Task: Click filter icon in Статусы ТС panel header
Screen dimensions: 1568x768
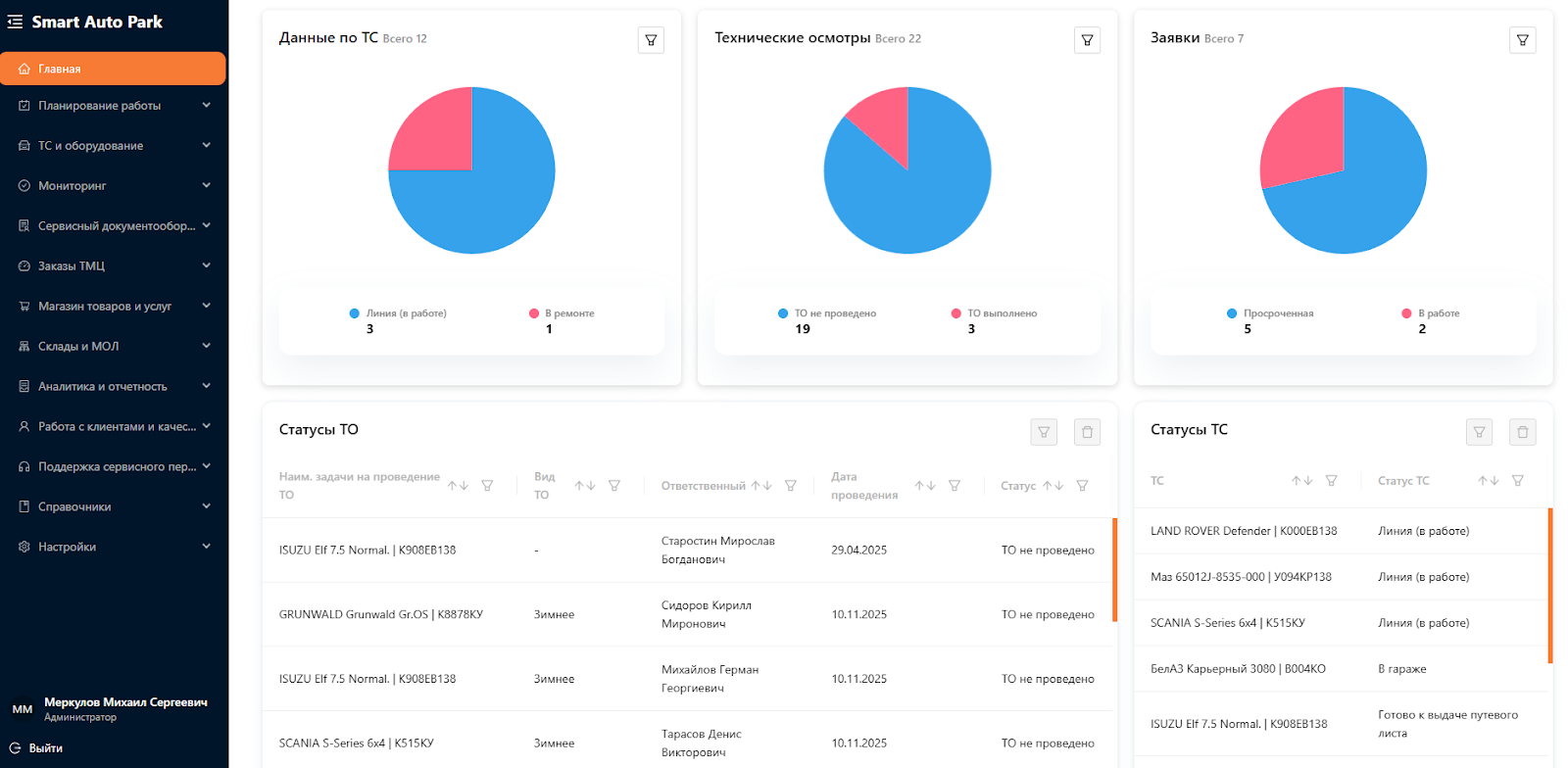Action: click(1479, 432)
